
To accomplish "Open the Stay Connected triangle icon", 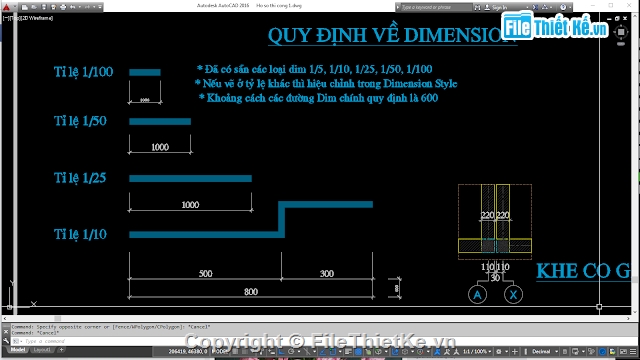I will (x=545, y=7).
